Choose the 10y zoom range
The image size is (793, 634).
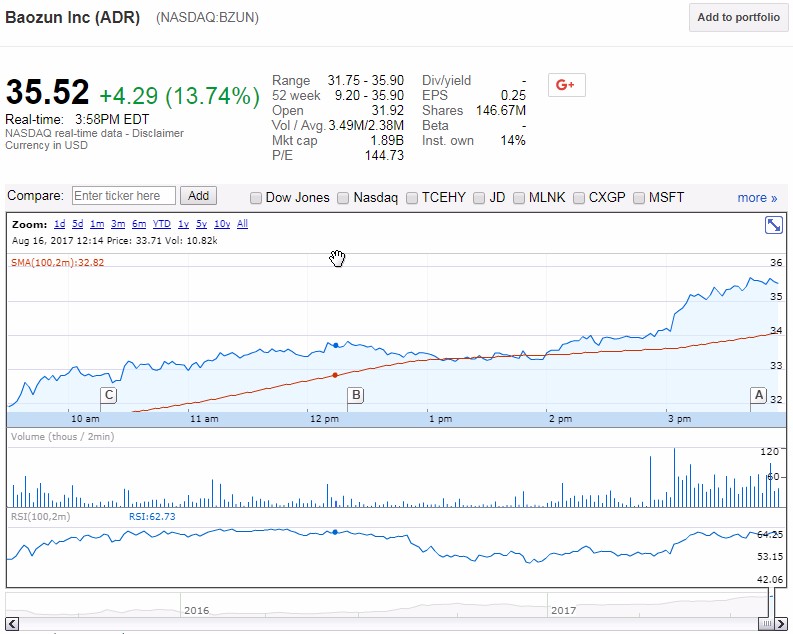tap(222, 224)
